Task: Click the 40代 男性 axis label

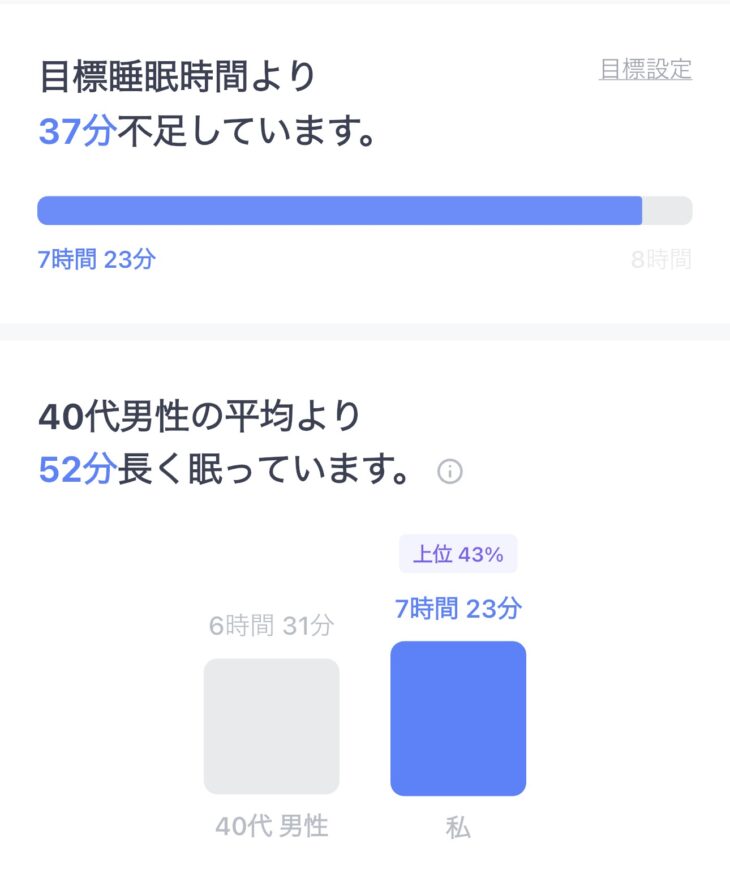Action: 271,827
